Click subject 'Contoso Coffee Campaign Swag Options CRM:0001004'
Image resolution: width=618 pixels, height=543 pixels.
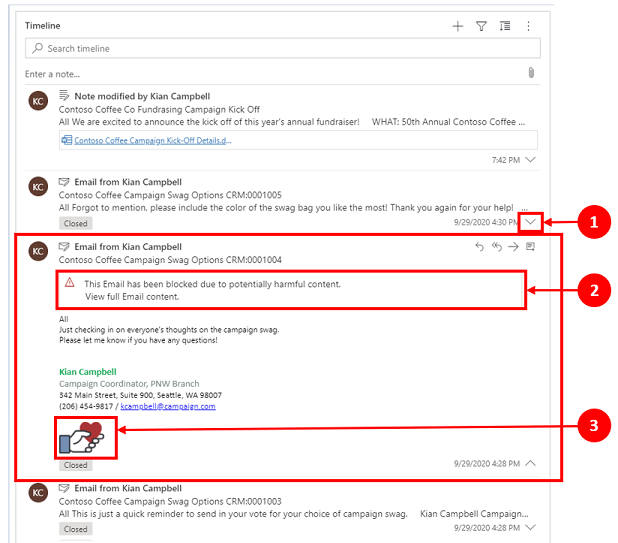point(170,260)
